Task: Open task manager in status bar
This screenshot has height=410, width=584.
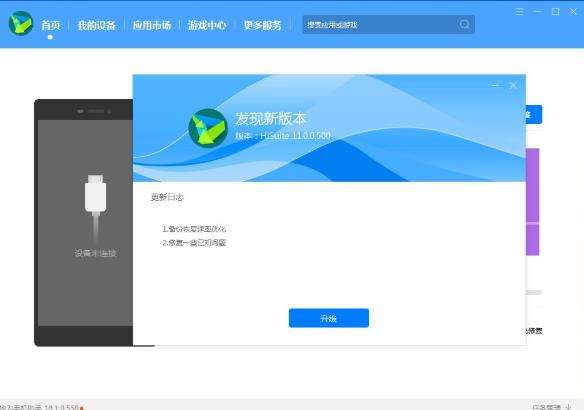Action: (546, 407)
